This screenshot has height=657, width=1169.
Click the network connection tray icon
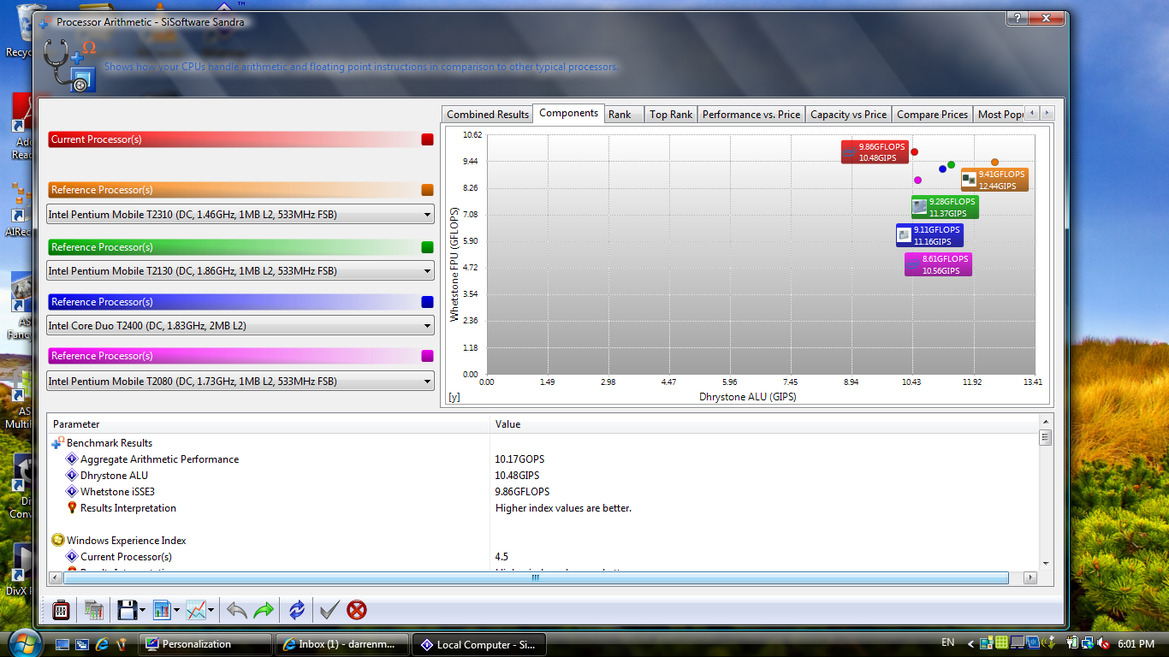click(x=1088, y=643)
